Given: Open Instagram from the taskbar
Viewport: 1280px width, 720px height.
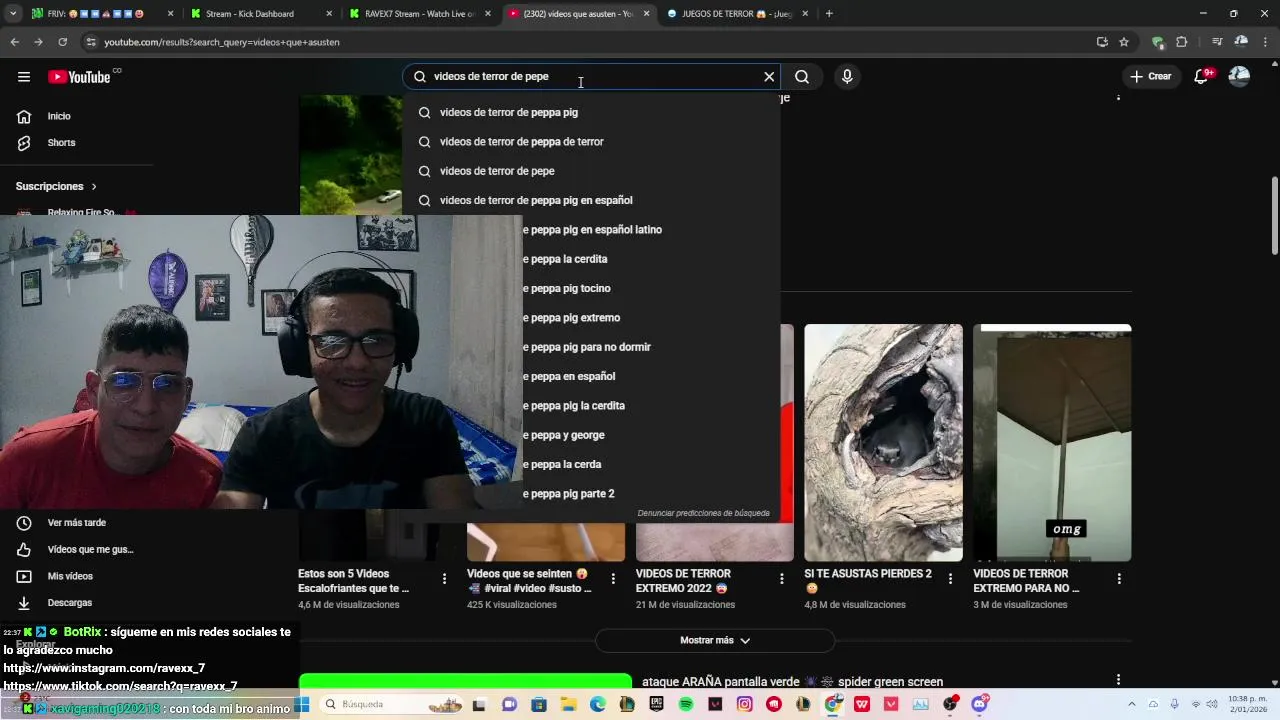Looking at the screenshot, I should 745,704.
